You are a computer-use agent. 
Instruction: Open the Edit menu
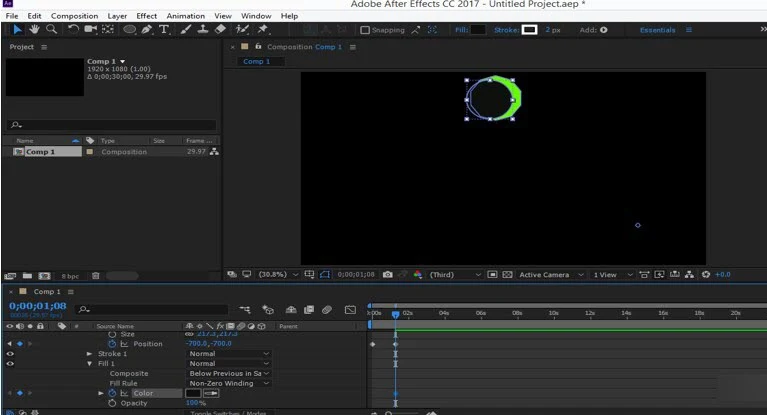[34, 16]
